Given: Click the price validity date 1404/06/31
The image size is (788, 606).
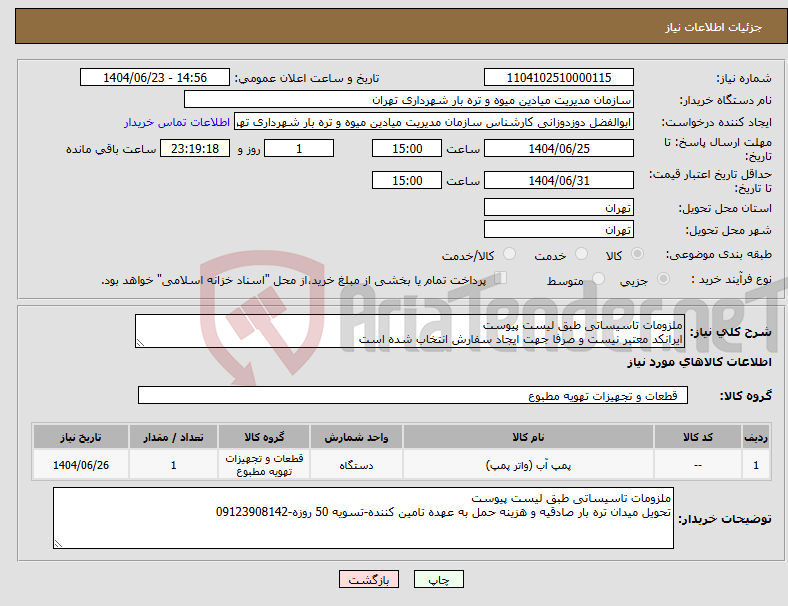Looking at the screenshot, I should tap(559, 180).
